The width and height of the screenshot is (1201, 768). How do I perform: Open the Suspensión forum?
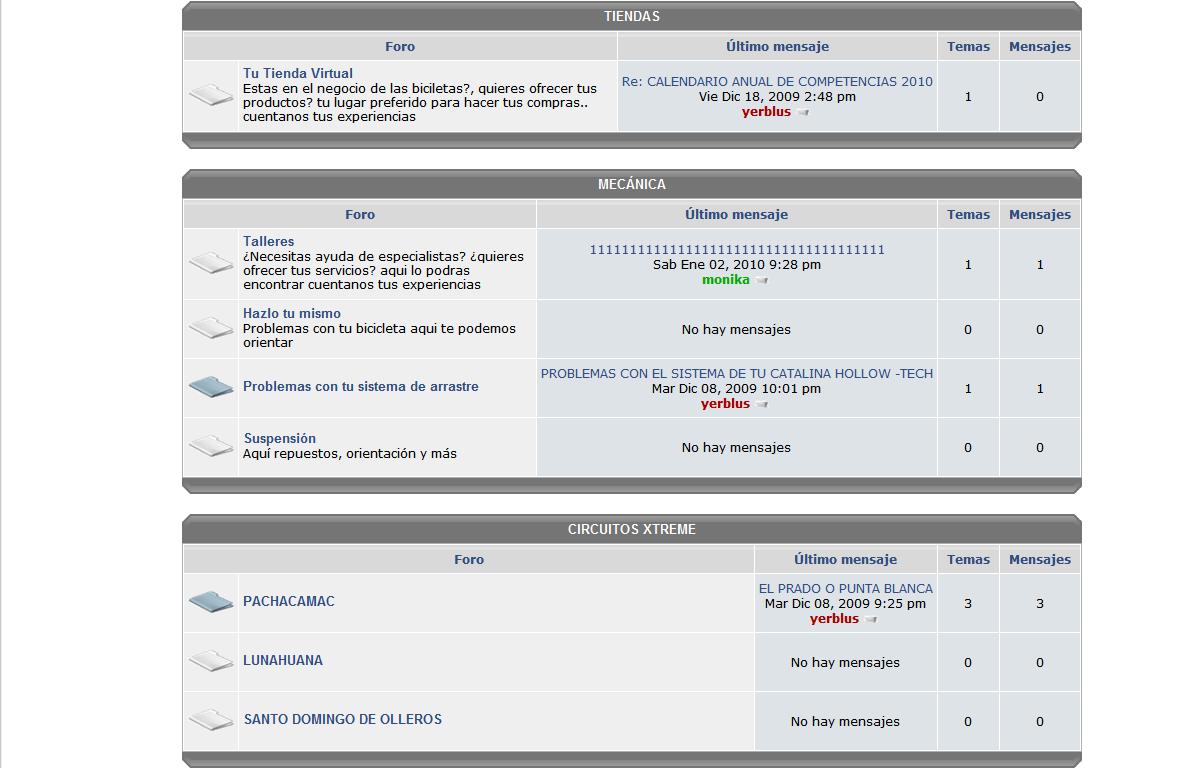(280, 438)
